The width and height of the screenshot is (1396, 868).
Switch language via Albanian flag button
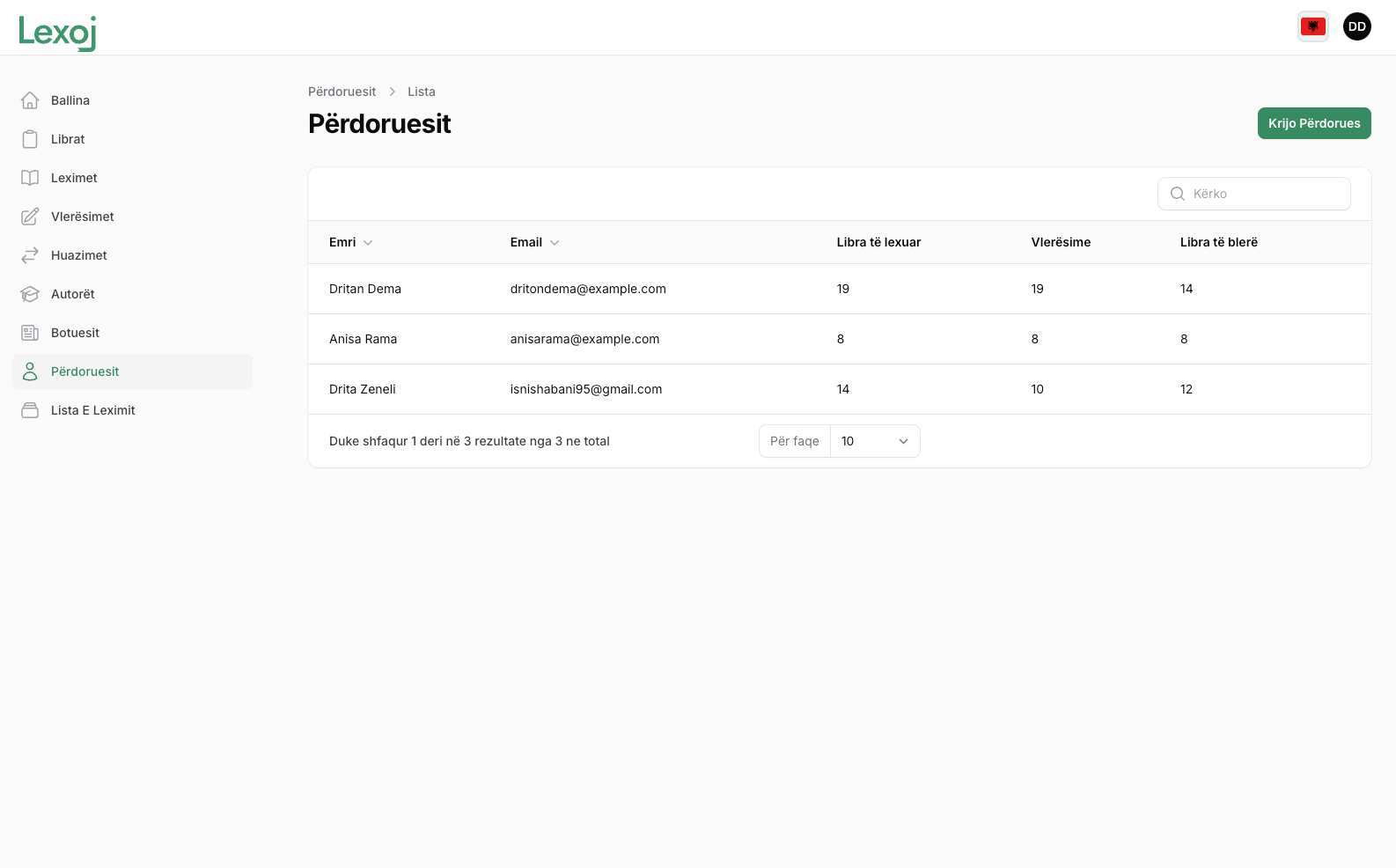(1313, 26)
